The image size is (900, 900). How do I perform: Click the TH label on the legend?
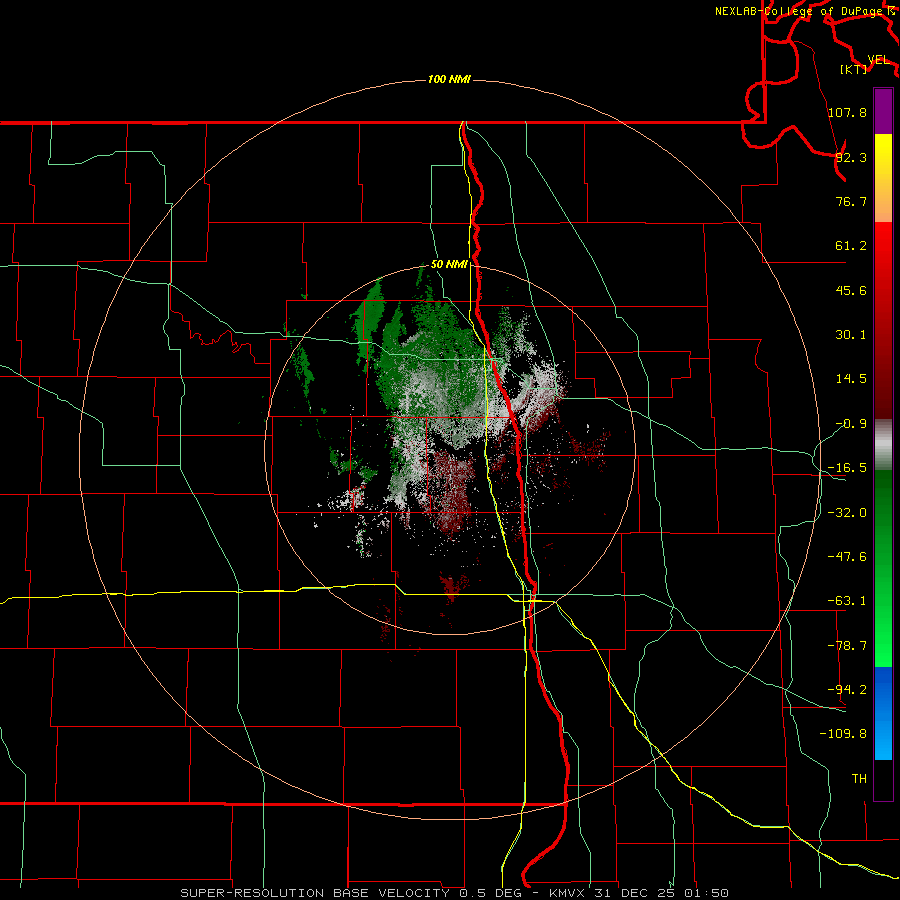859,778
